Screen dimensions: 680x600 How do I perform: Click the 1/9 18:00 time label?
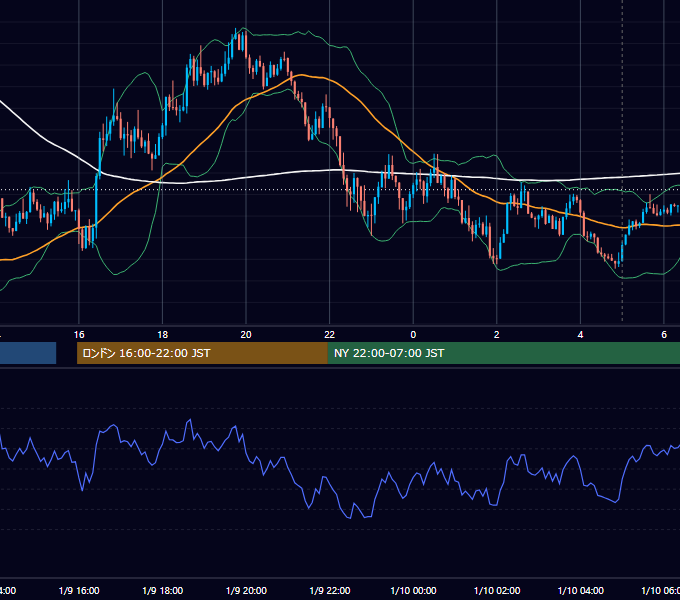163,590
